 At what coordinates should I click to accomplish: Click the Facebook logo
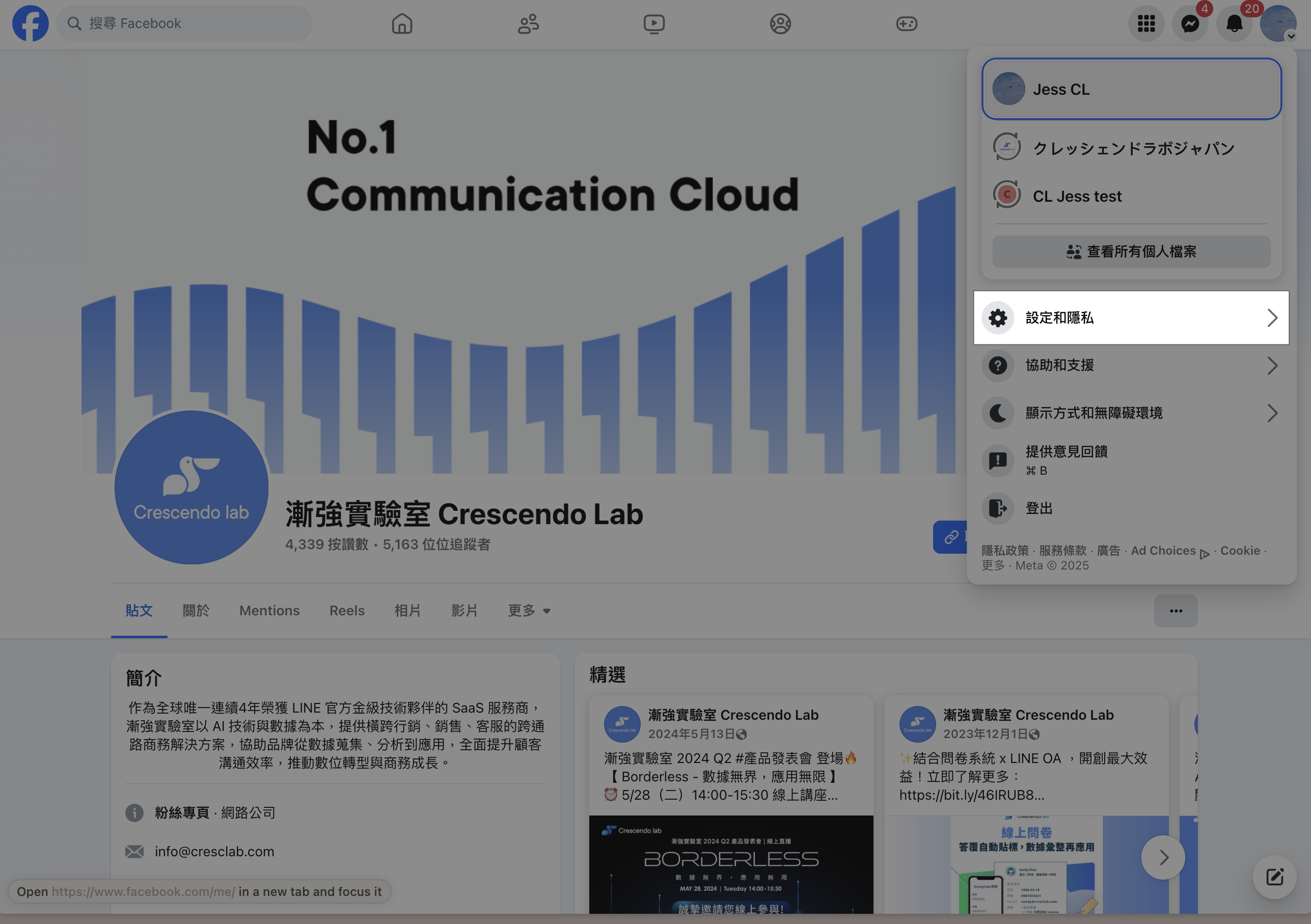click(x=30, y=23)
